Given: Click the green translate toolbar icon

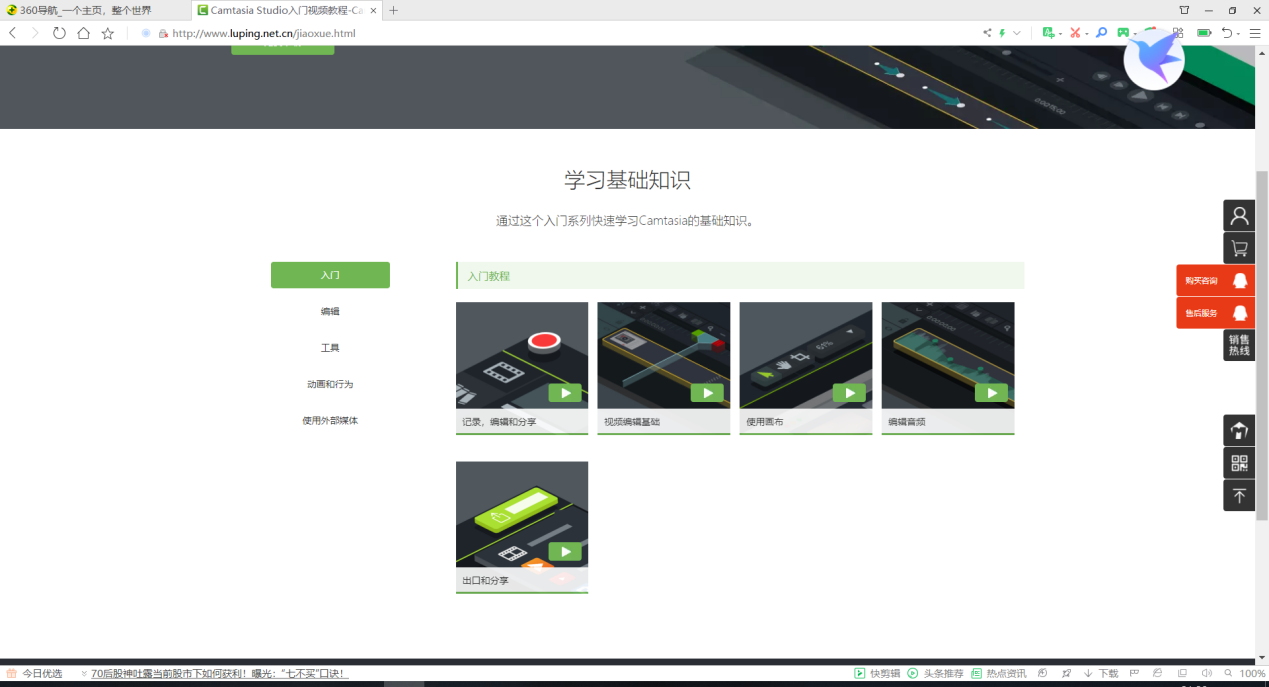Looking at the screenshot, I should pos(1048,33).
